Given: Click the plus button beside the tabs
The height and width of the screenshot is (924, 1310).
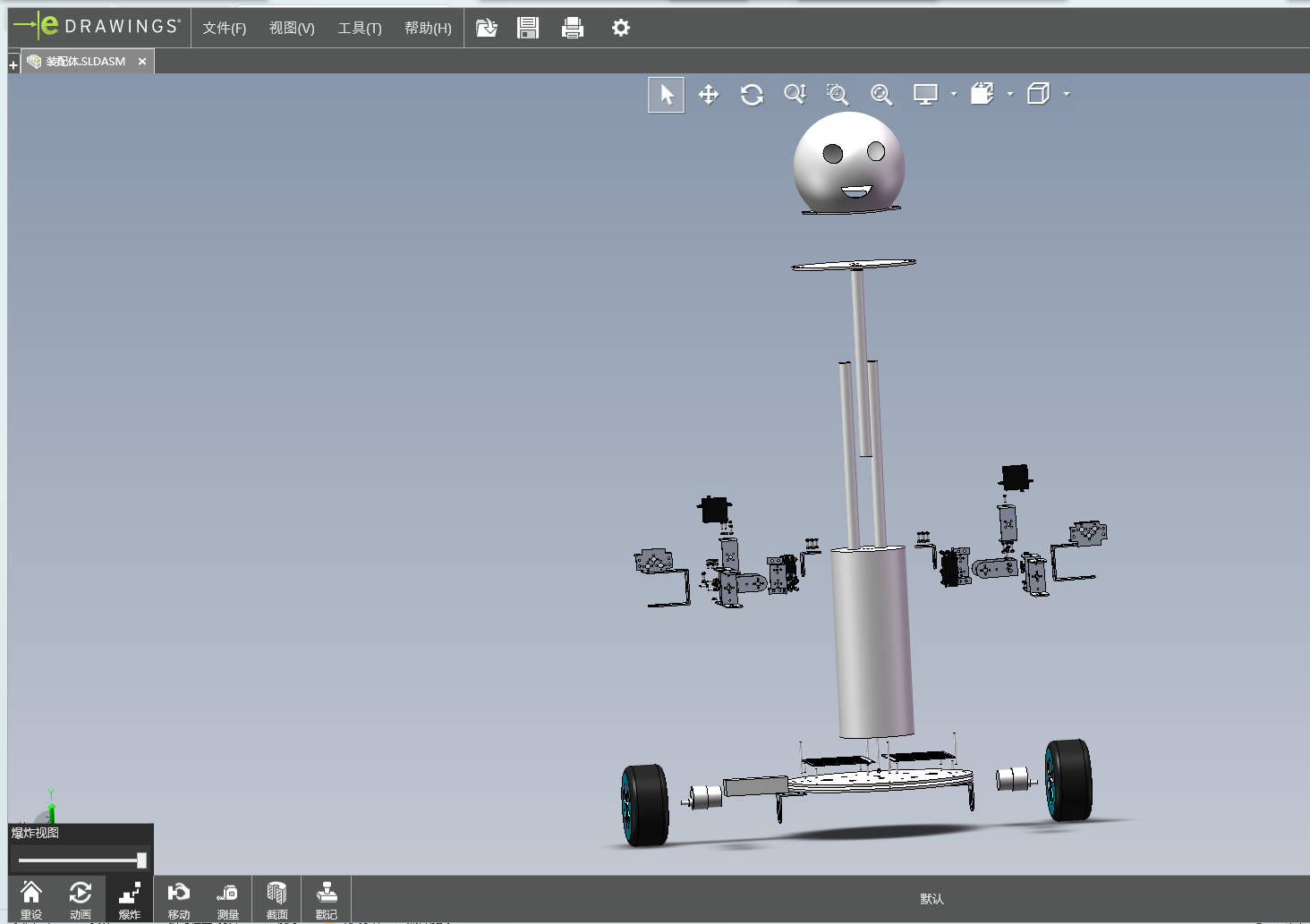Looking at the screenshot, I should [x=13, y=64].
